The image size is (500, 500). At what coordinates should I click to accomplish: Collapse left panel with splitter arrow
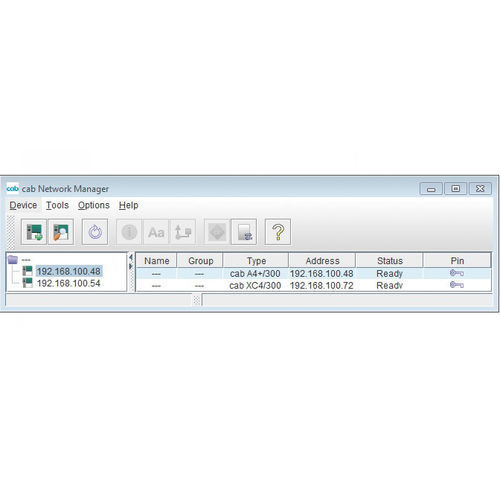[131, 257]
